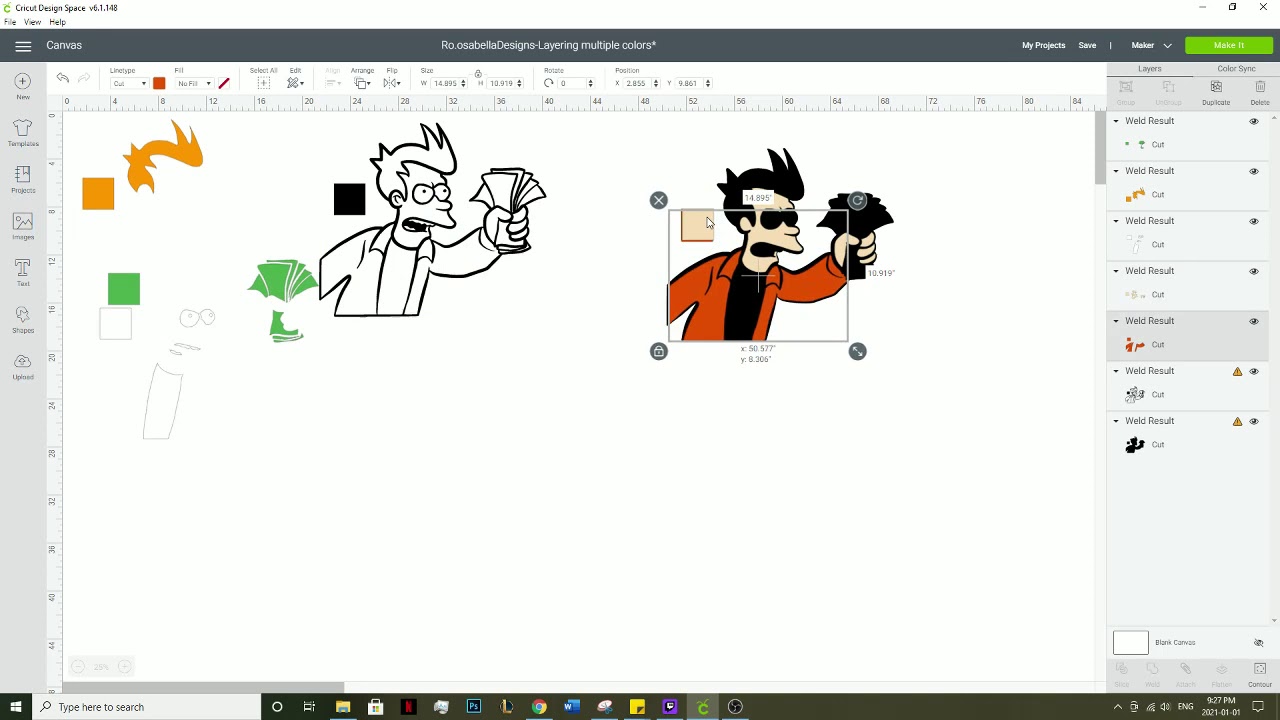Start a New project from sidebar
The image size is (1280, 720).
(23, 86)
